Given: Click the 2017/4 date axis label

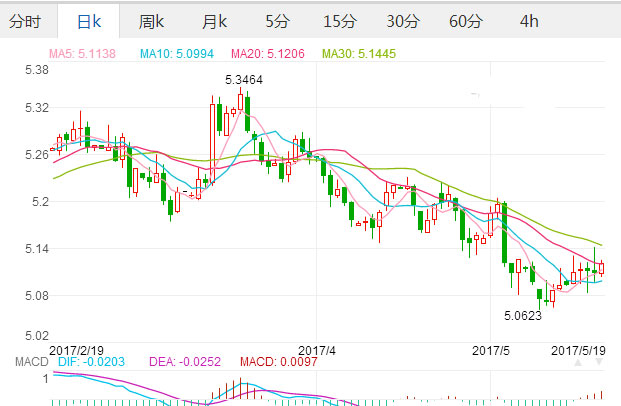Looking at the screenshot, I should pos(317,351).
